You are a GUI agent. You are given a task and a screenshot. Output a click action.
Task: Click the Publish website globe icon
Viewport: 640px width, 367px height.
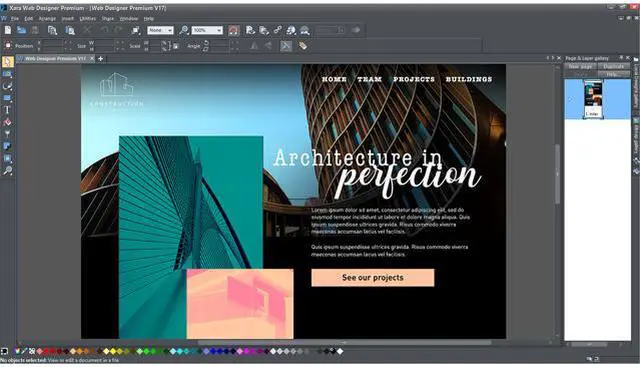(291, 30)
